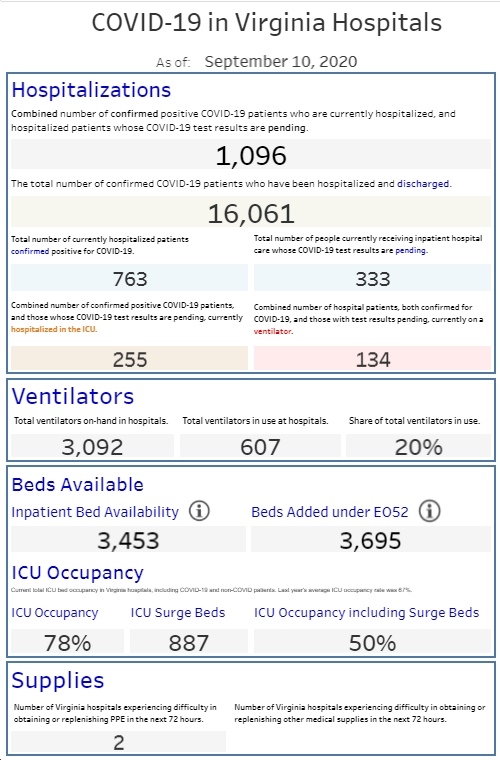Click the blue 'pending' link text
The height and width of the screenshot is (760, 500).
point(410,251)
